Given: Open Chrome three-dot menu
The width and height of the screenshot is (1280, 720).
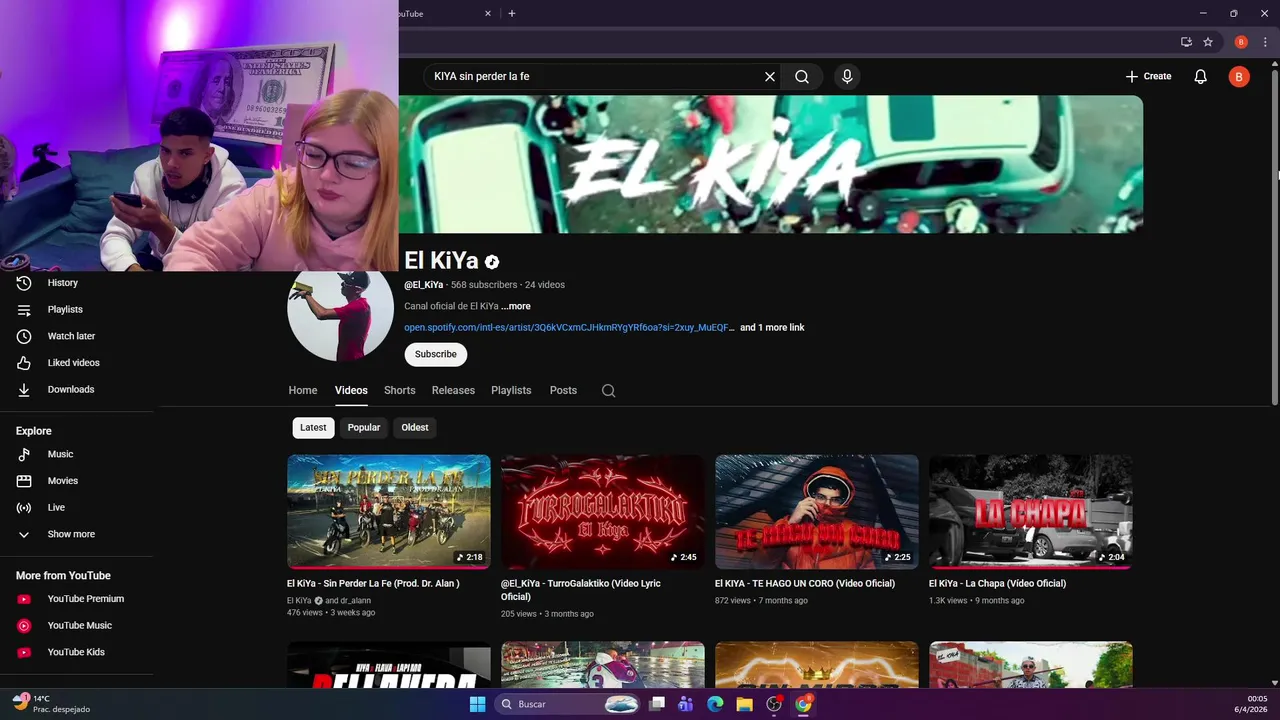Looking at the screenshot, I should [1265, 42].
